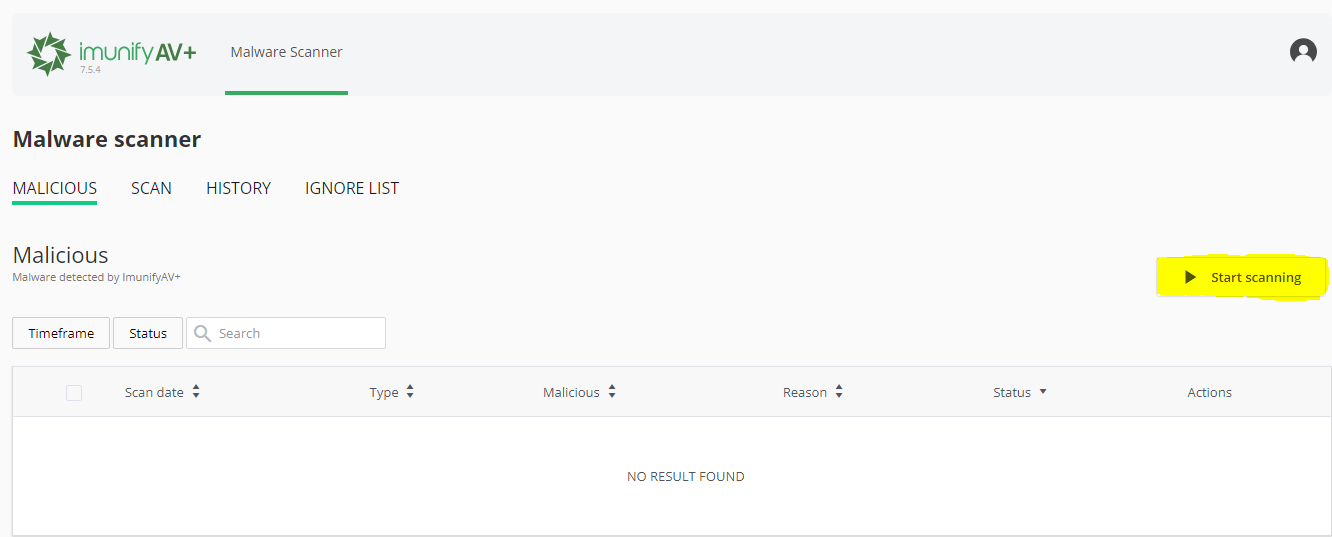Go to the IGNORE LIST tab

(x=352, y=188)
